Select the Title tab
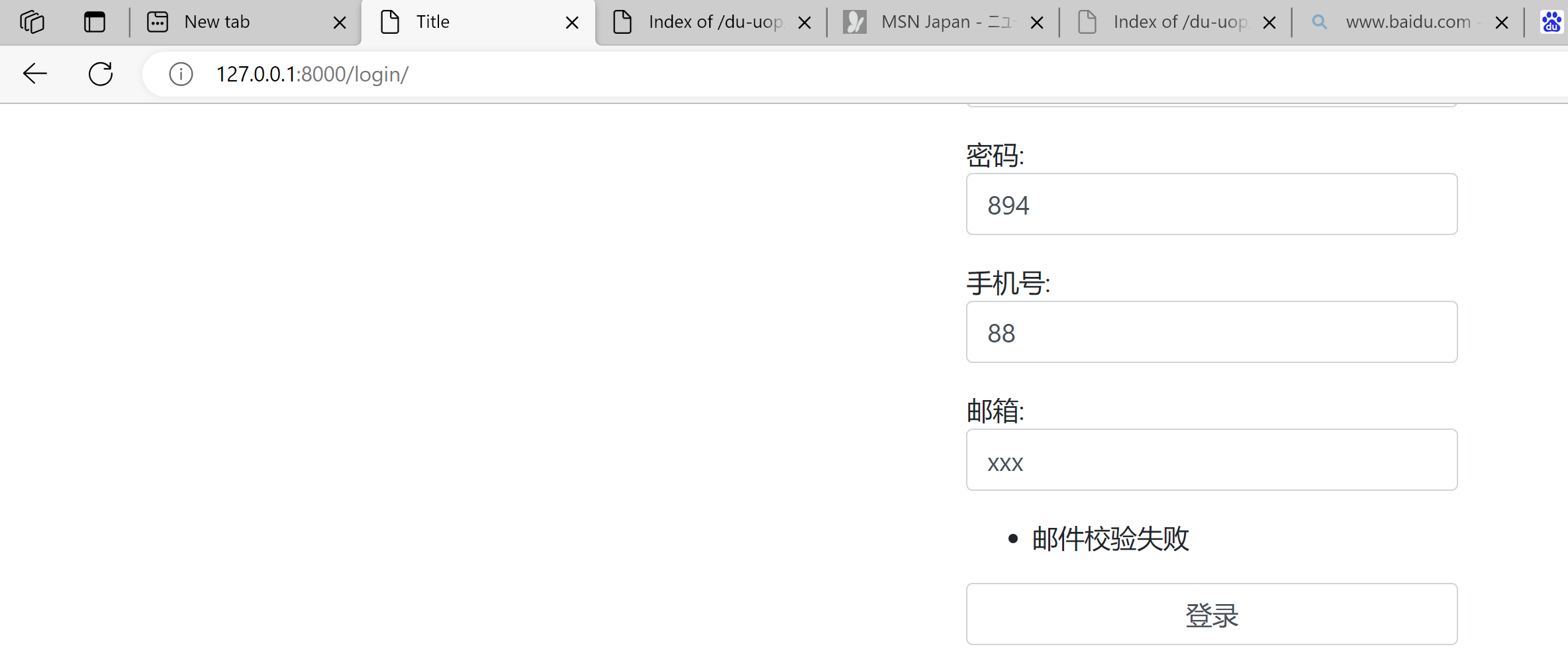1568x667 pixels. pos(478,22)
